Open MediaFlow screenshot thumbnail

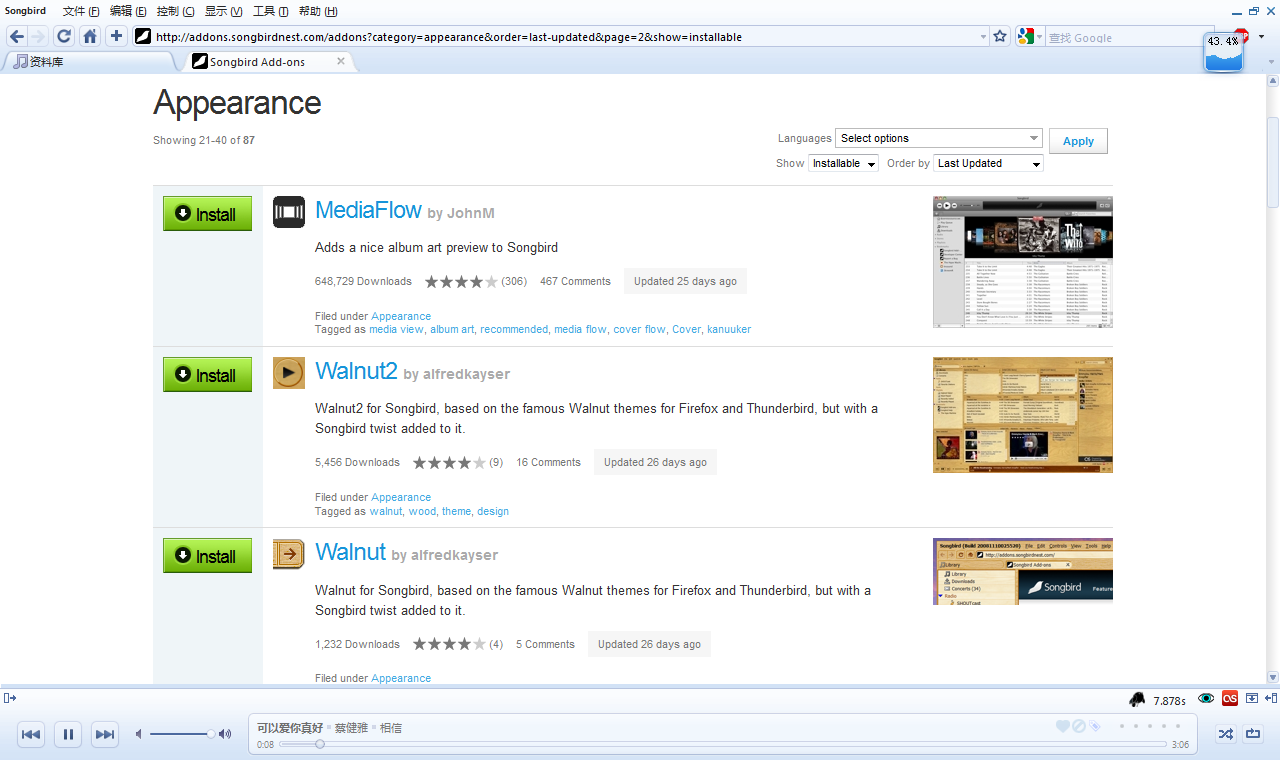point(1023,262)
